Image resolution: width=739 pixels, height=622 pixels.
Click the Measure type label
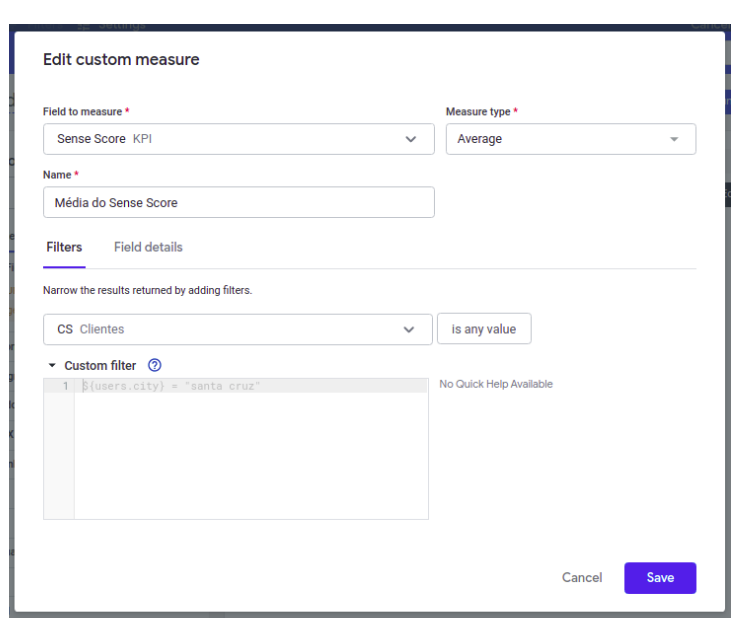click(x=478, y=112)
